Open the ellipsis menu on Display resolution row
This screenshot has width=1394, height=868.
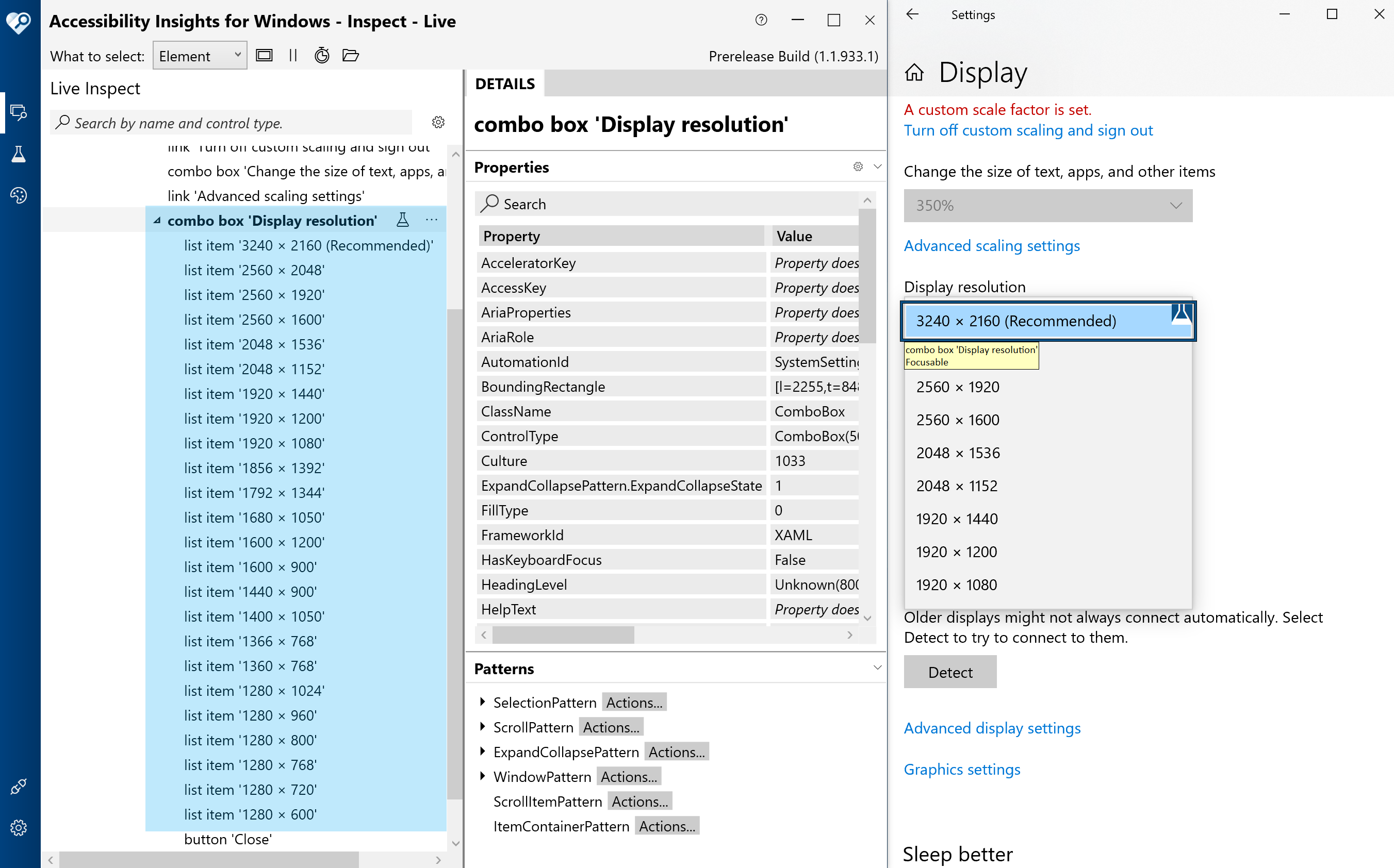(x=432, y=220)
